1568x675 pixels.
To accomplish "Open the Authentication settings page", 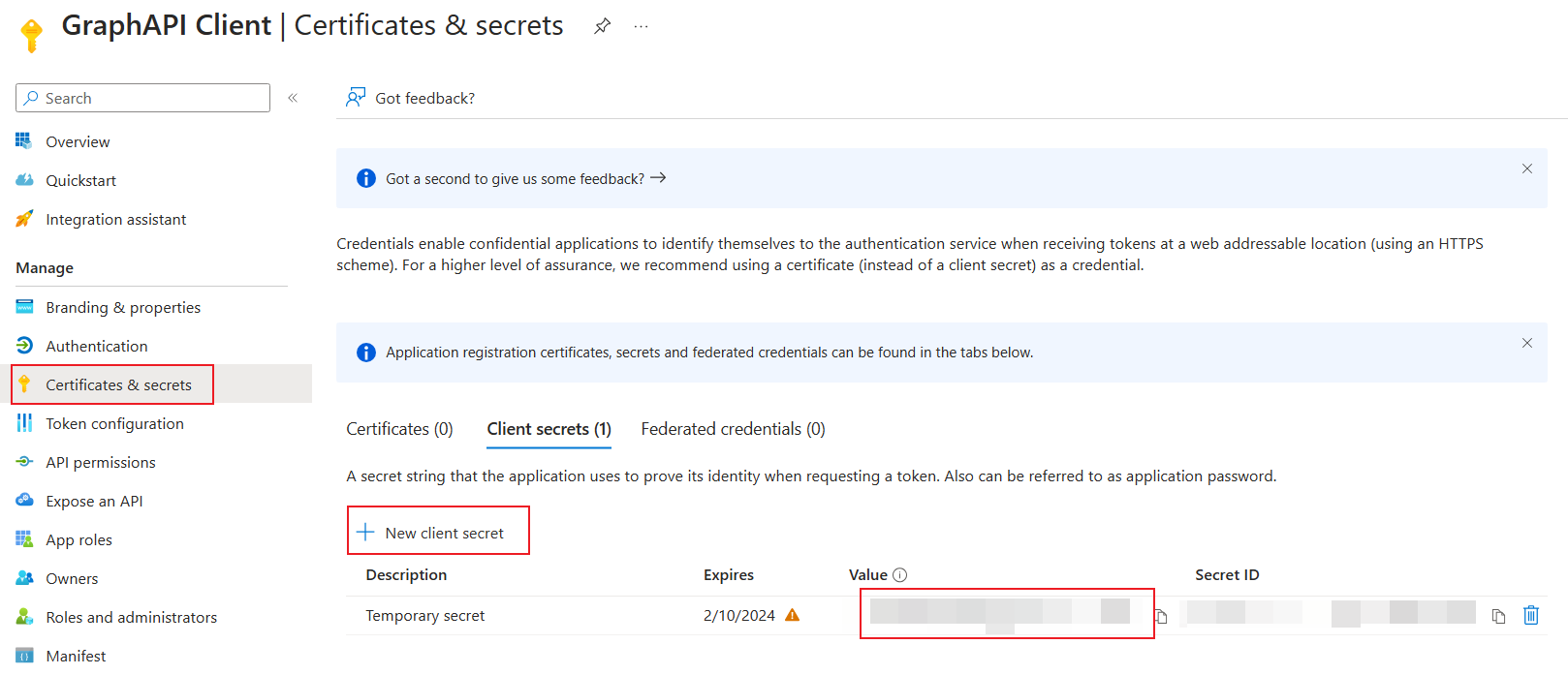I will [97, 346].
